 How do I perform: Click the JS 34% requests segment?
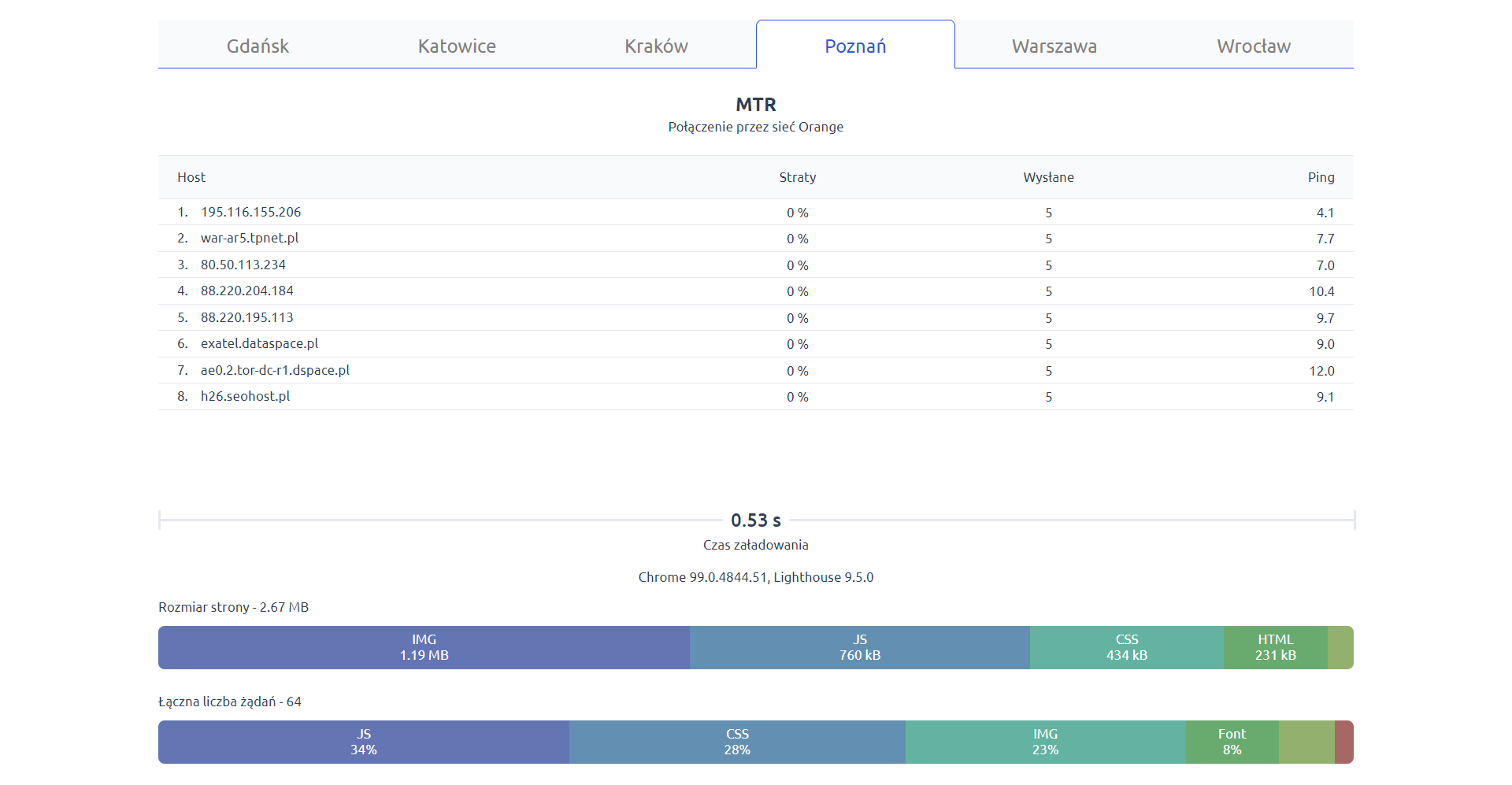[363, 742]
